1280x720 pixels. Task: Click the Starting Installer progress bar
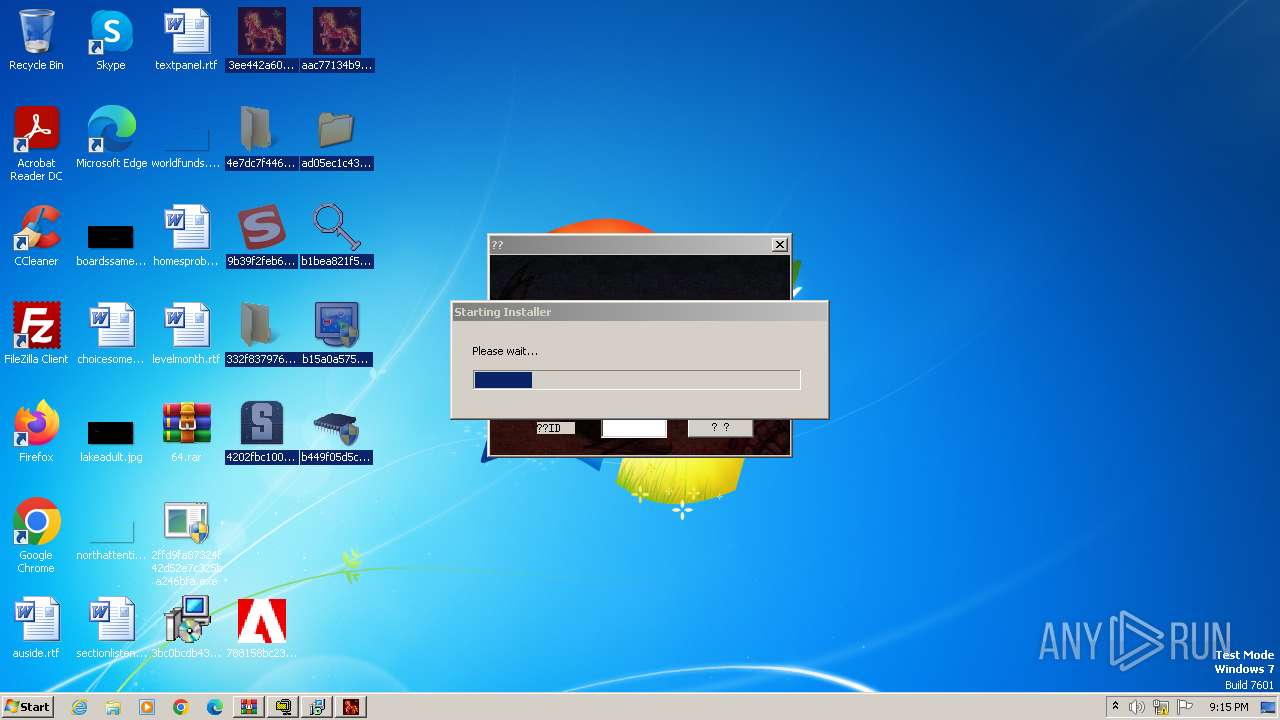pos(637,380)
